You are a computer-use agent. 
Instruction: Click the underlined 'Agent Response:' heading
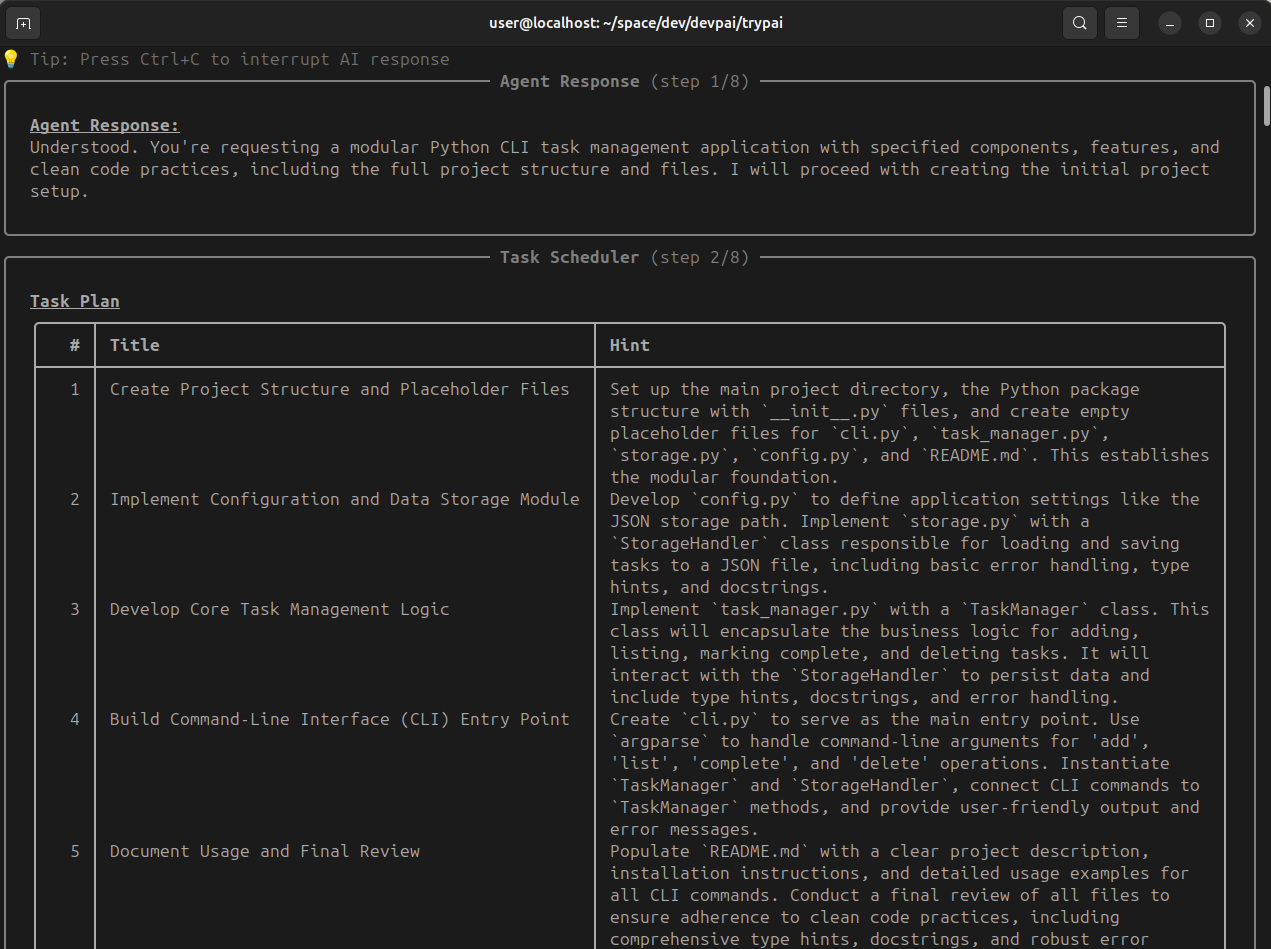click(x=104, y=125)
